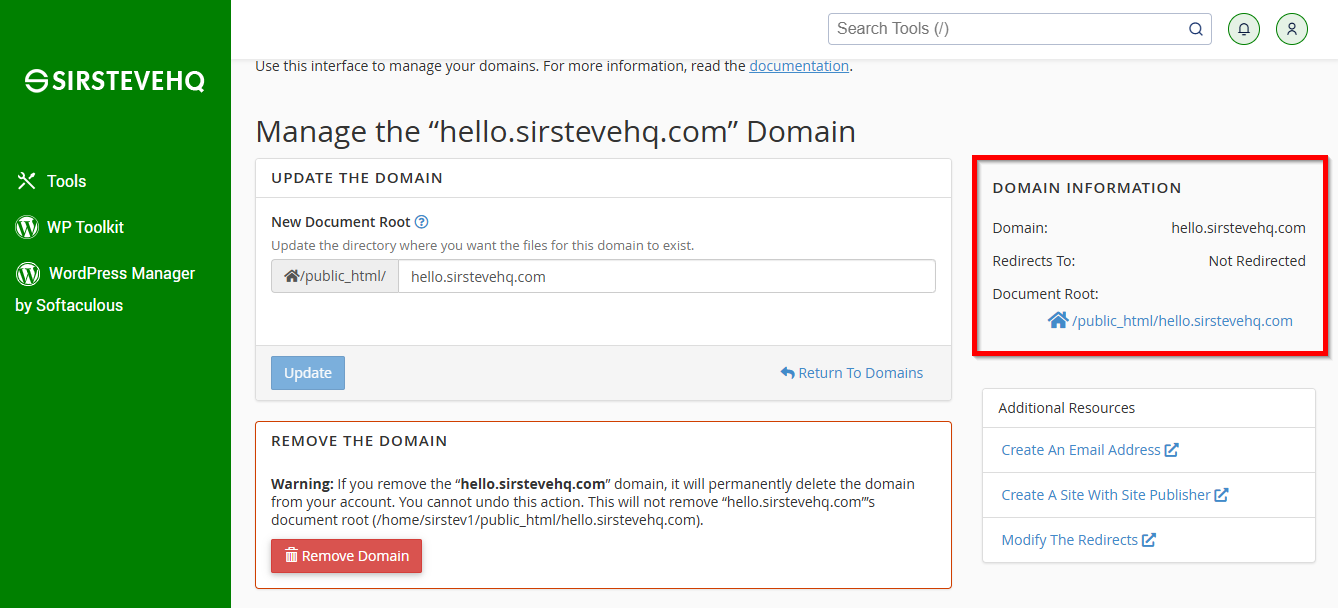Click the DOMAIN INFORMATION heading
1338x608 pixels.
(x=1087, y=188)
